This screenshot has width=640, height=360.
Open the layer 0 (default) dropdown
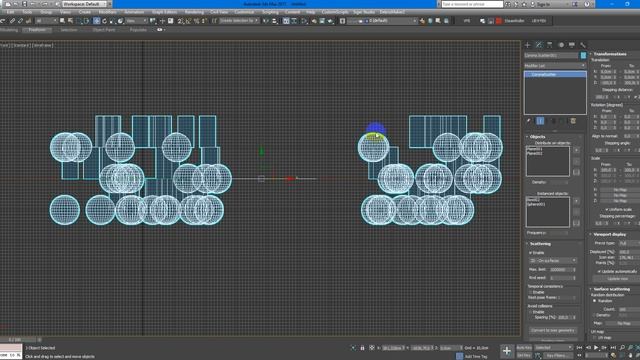[382, 21]
